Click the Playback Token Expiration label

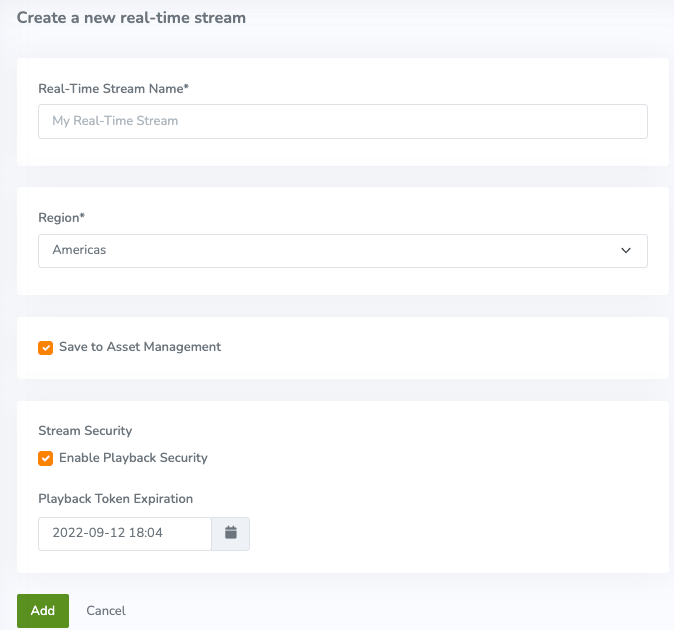point(115,498)
